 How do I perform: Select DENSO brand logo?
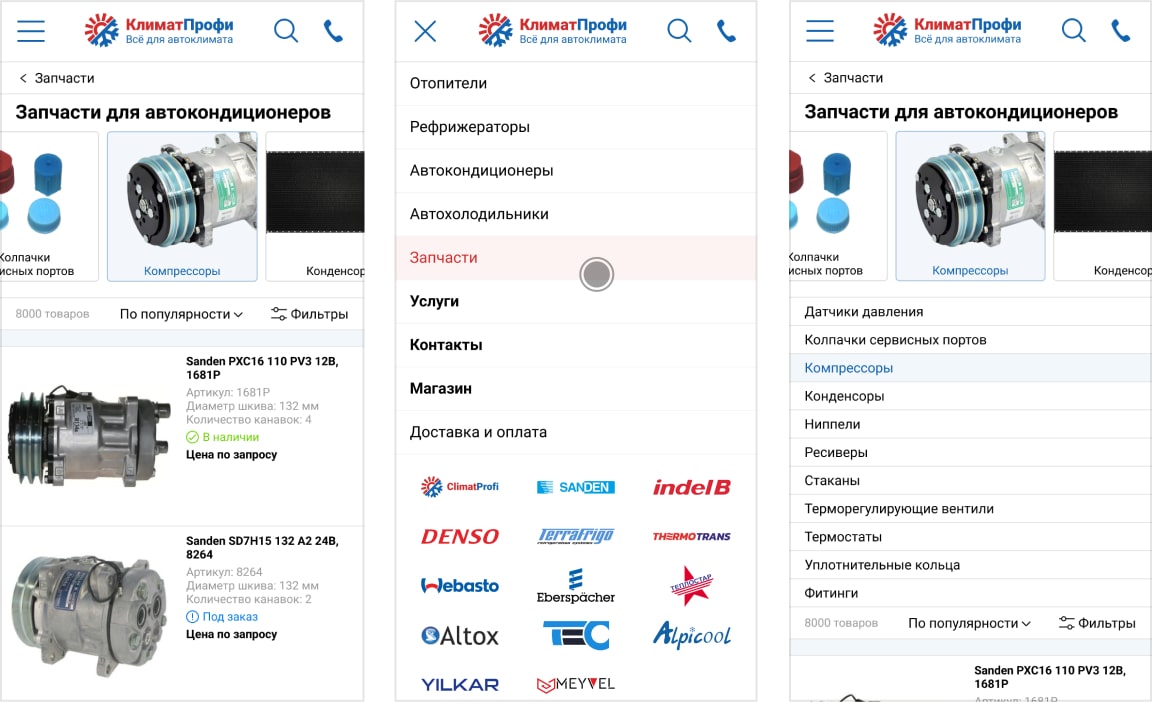point(460,537)
